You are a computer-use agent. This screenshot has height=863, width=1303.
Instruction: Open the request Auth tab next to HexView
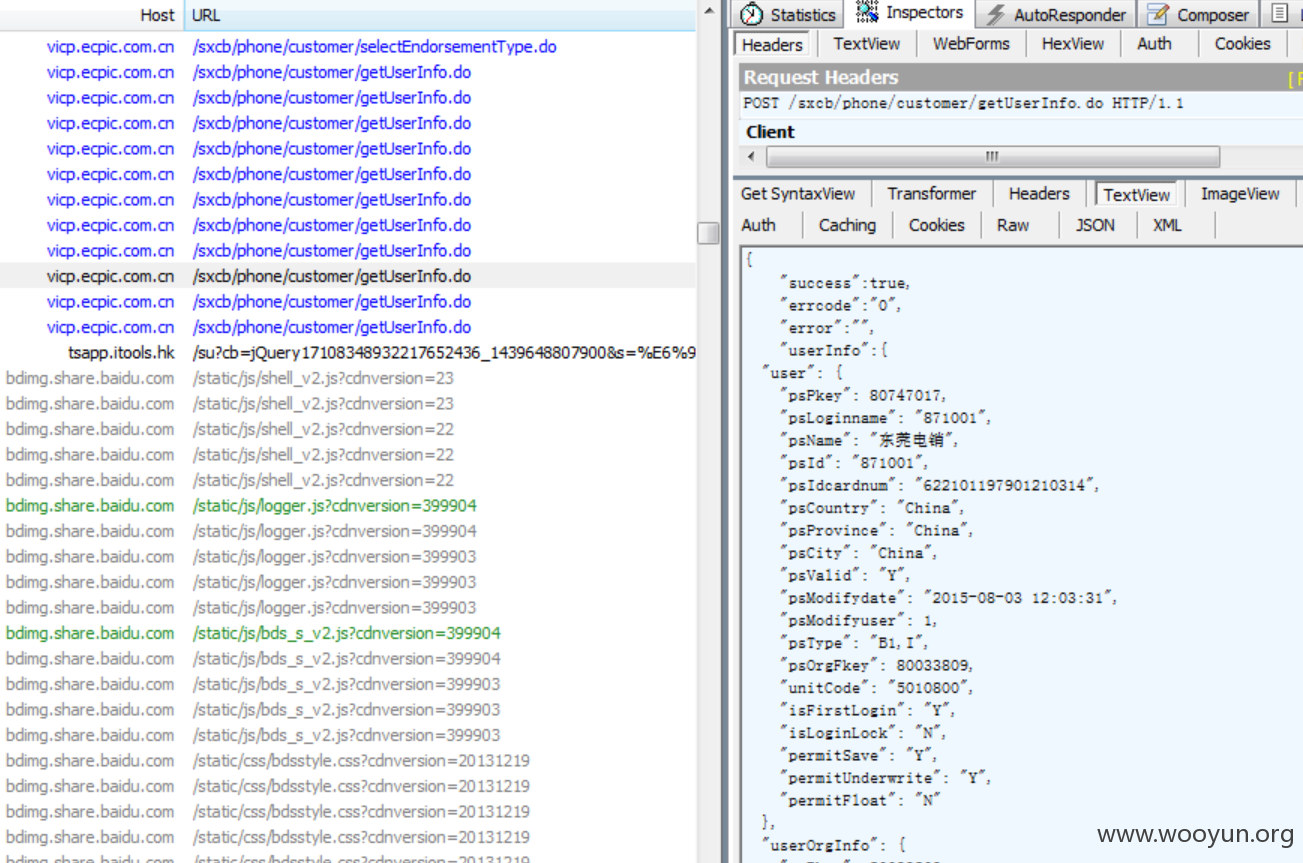pyautogui.click(x=1154, y=44)
